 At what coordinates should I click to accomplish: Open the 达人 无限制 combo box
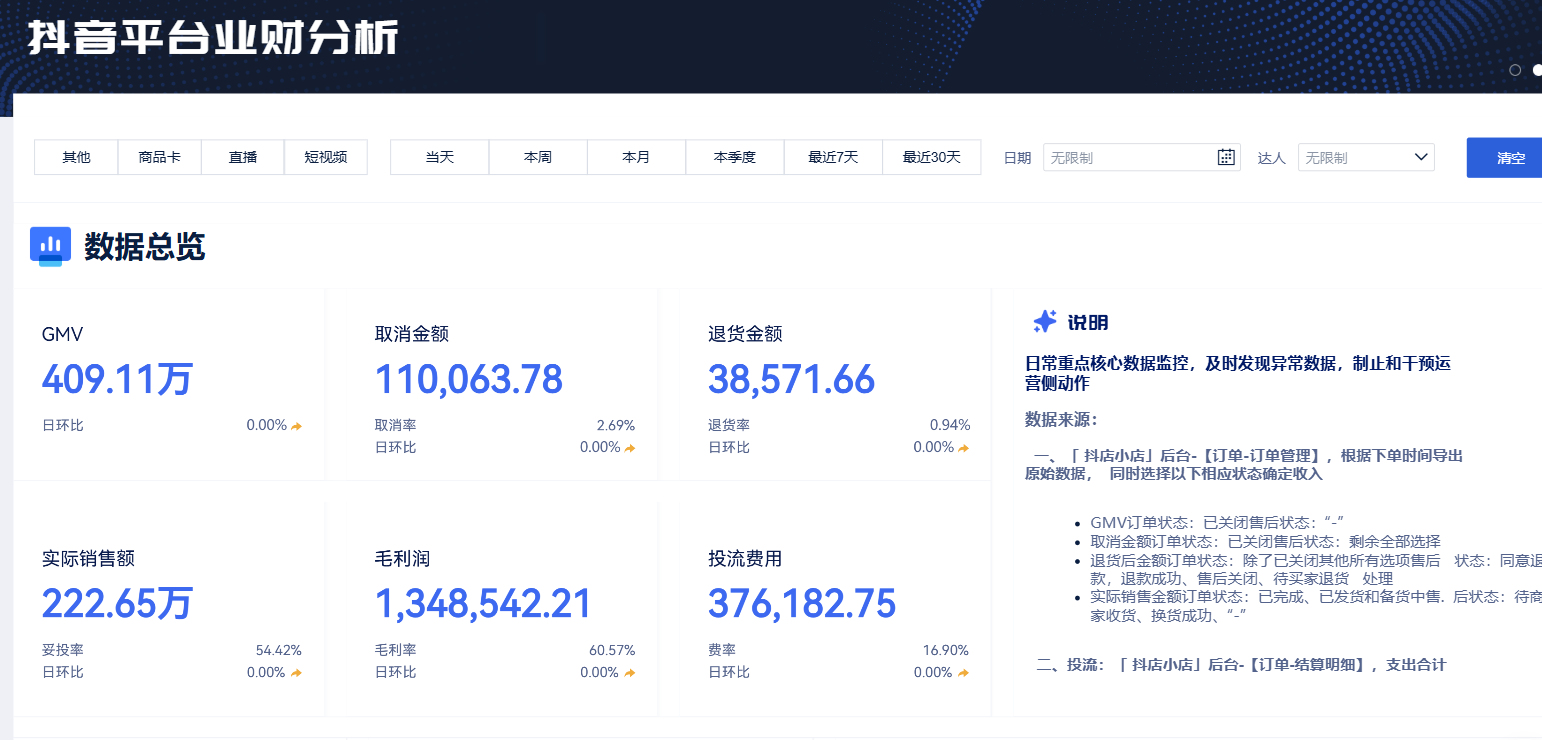click(x=1366, y=157)
